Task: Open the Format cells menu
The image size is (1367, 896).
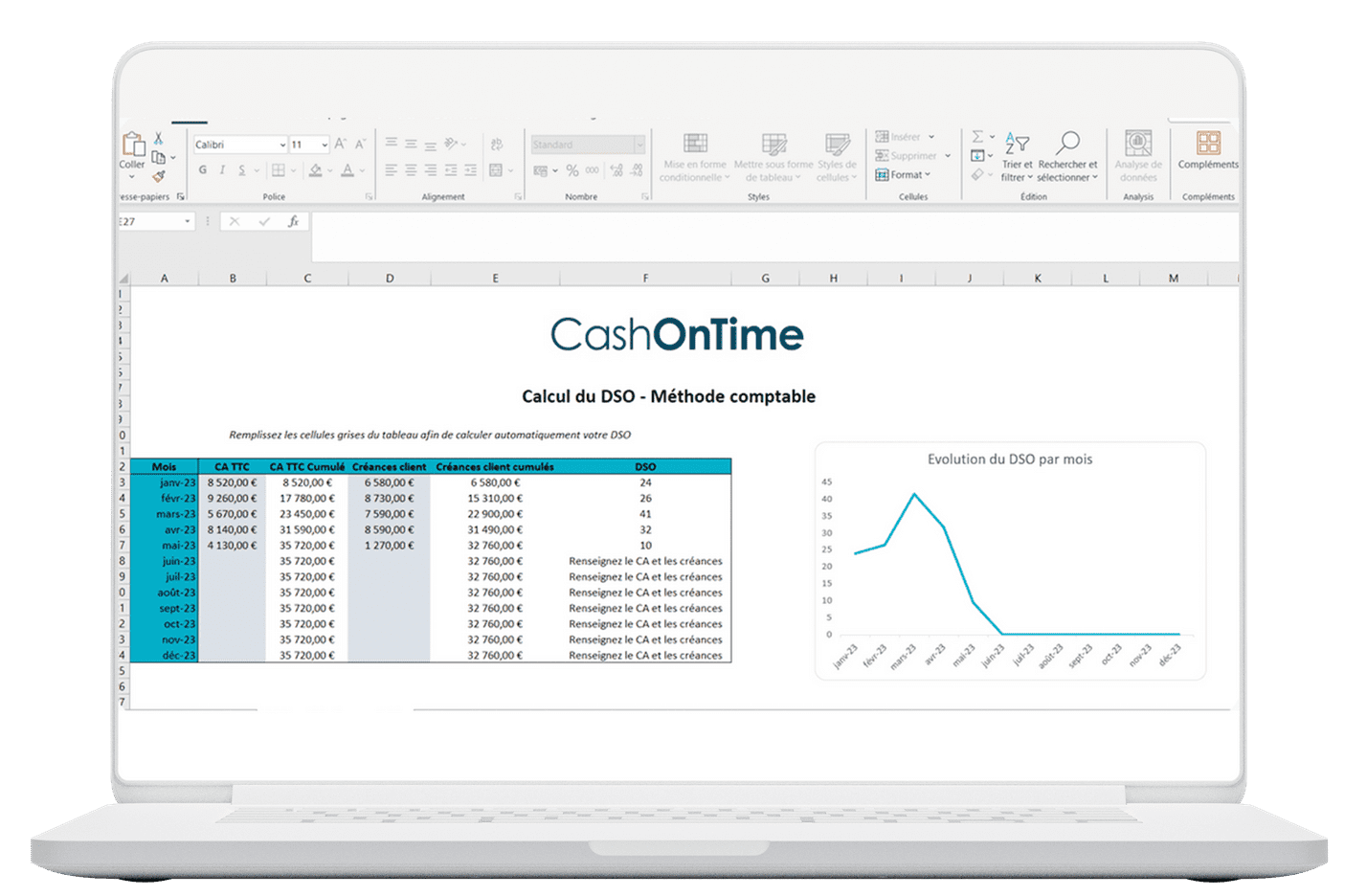Action: tap(903, 175)
